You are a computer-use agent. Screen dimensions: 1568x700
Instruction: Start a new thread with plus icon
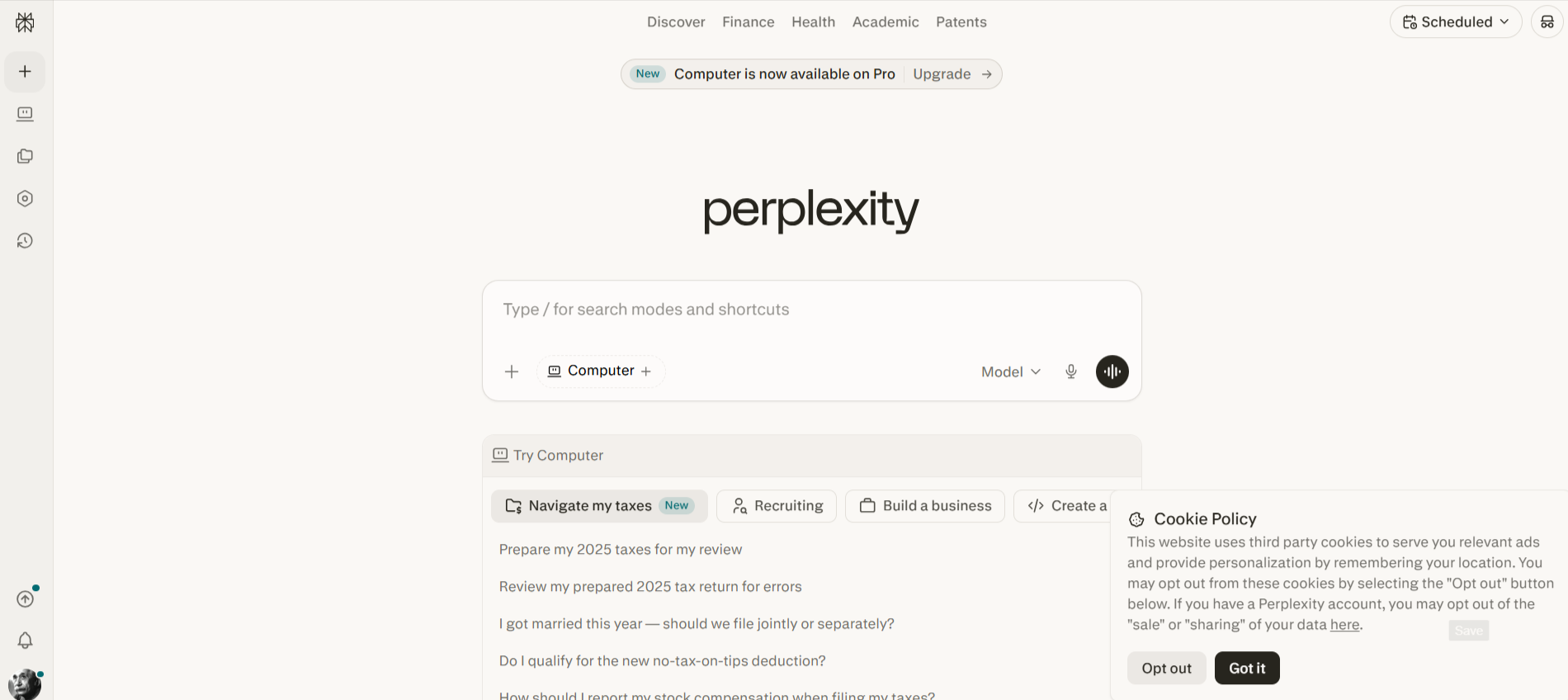pos(25,71)
